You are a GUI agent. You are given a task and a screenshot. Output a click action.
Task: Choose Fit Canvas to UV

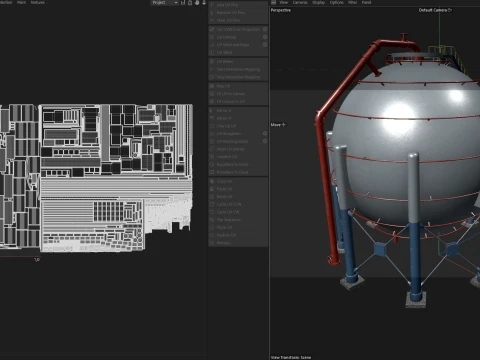[x=238, y=101]
